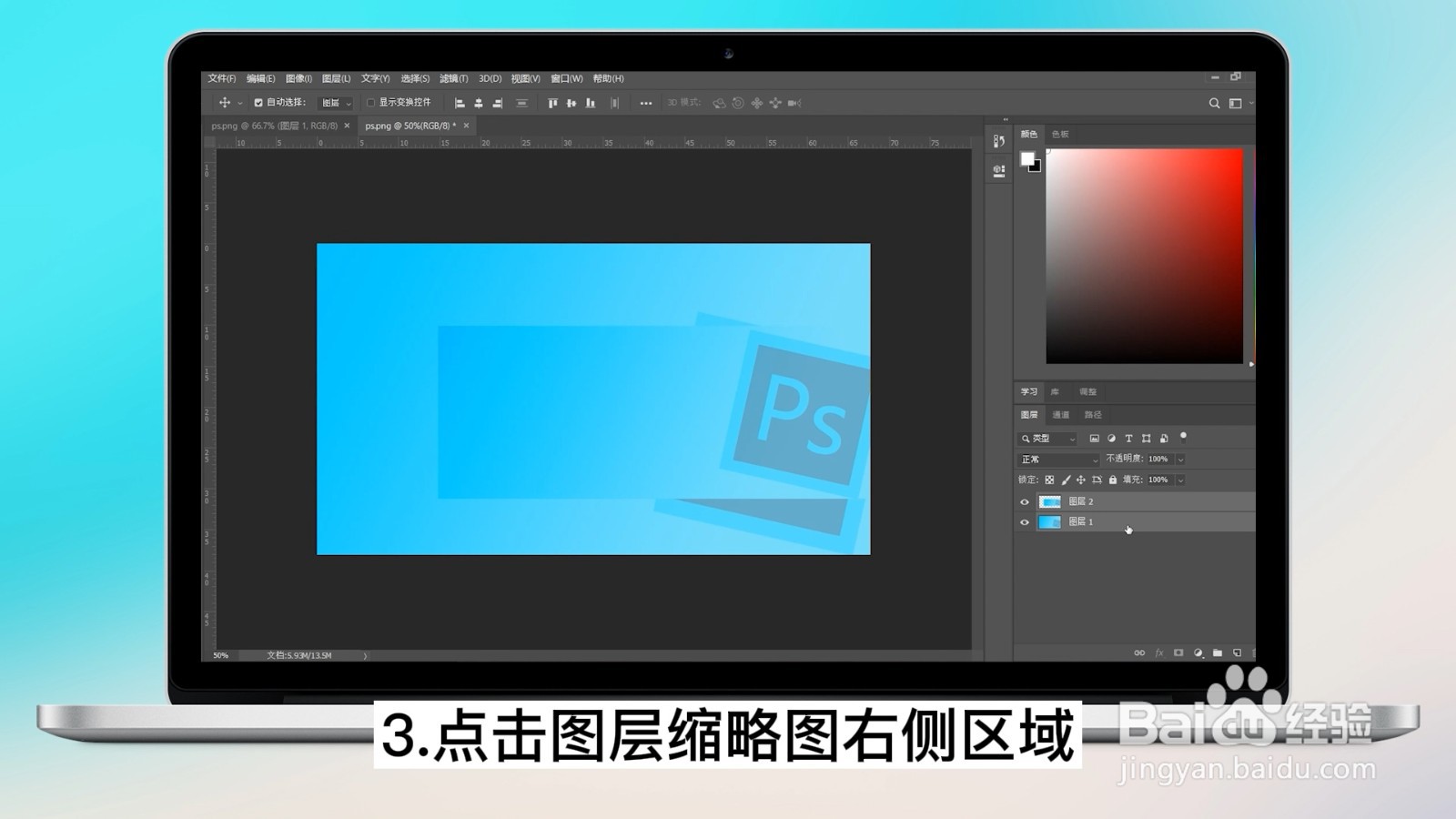This screenshot has width=1456, height=819.
Task: Toggle lock transparent pixels
Action: coord(1049,480)
